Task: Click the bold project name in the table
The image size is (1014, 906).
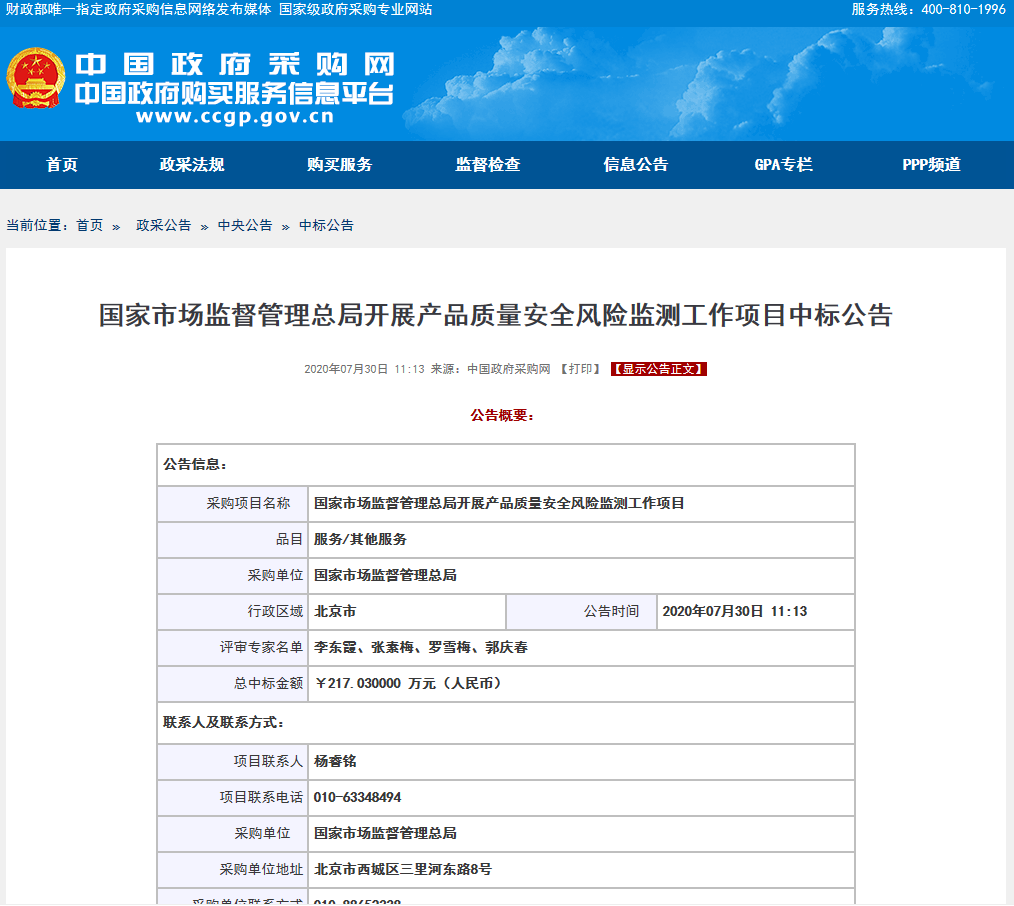Action: tap(497, 503)
